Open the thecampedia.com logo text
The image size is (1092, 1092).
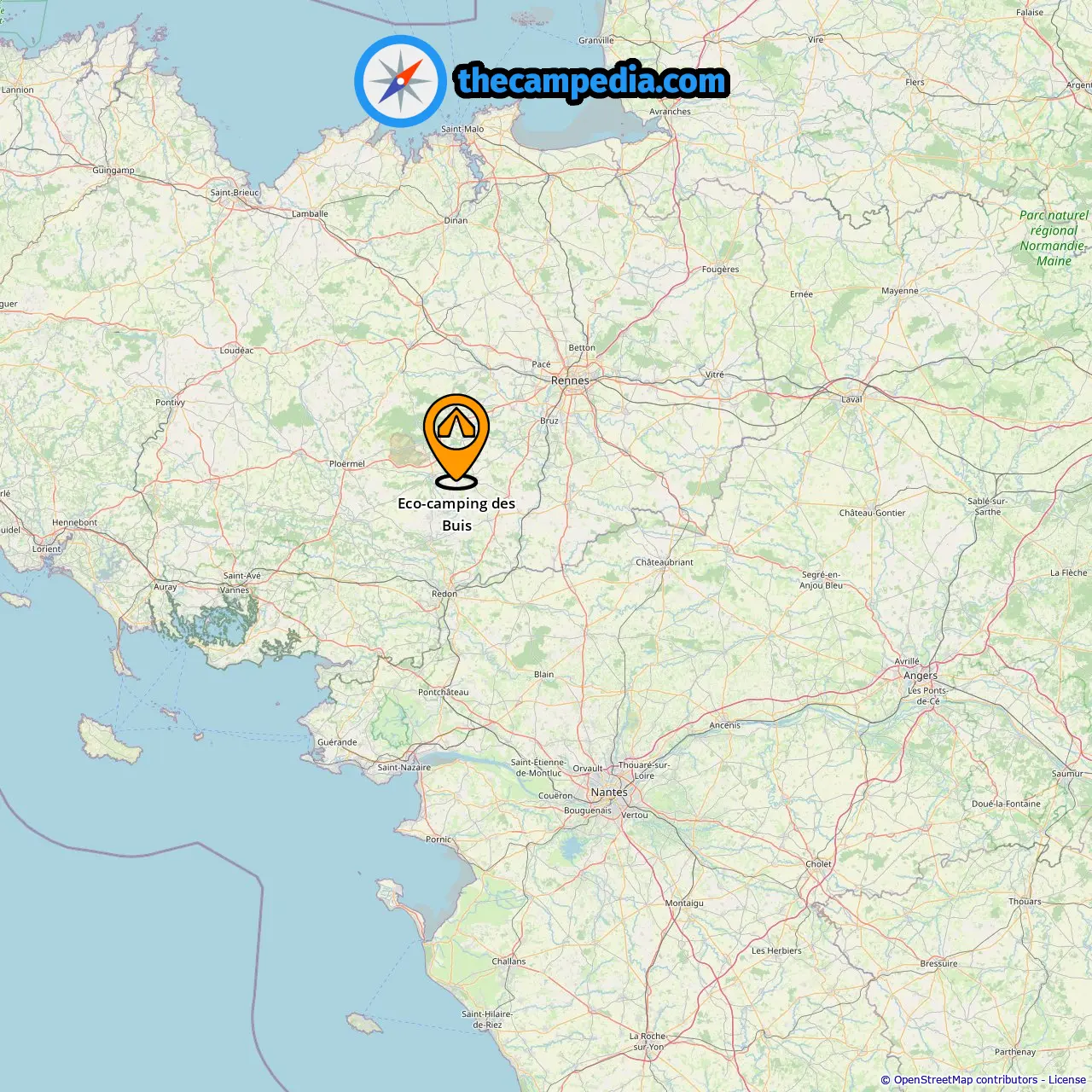[592, 81]
